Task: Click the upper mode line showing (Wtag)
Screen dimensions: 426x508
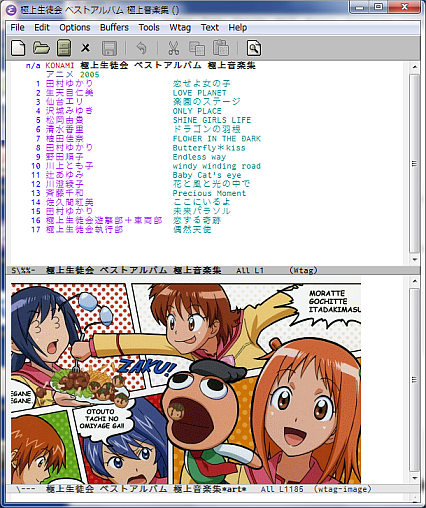Action: 213,270
